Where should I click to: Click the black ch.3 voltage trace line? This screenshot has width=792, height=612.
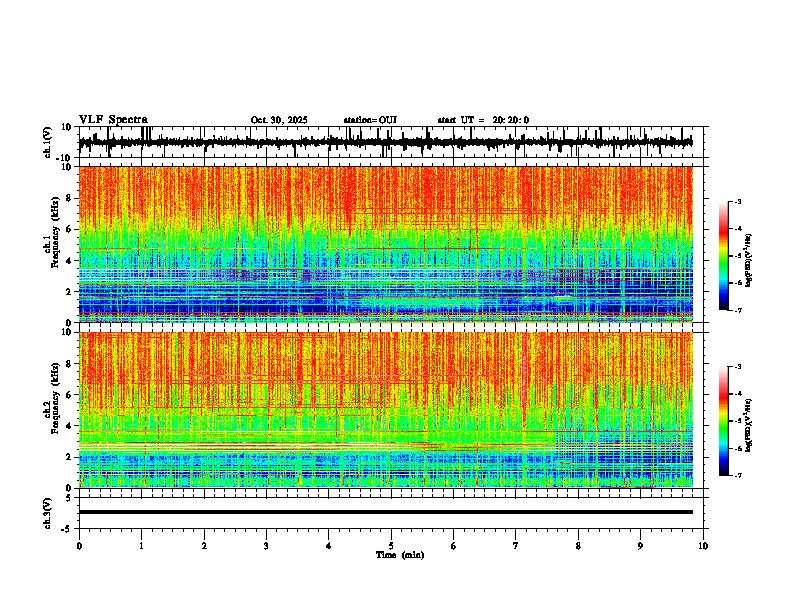(x=385, y=512)
